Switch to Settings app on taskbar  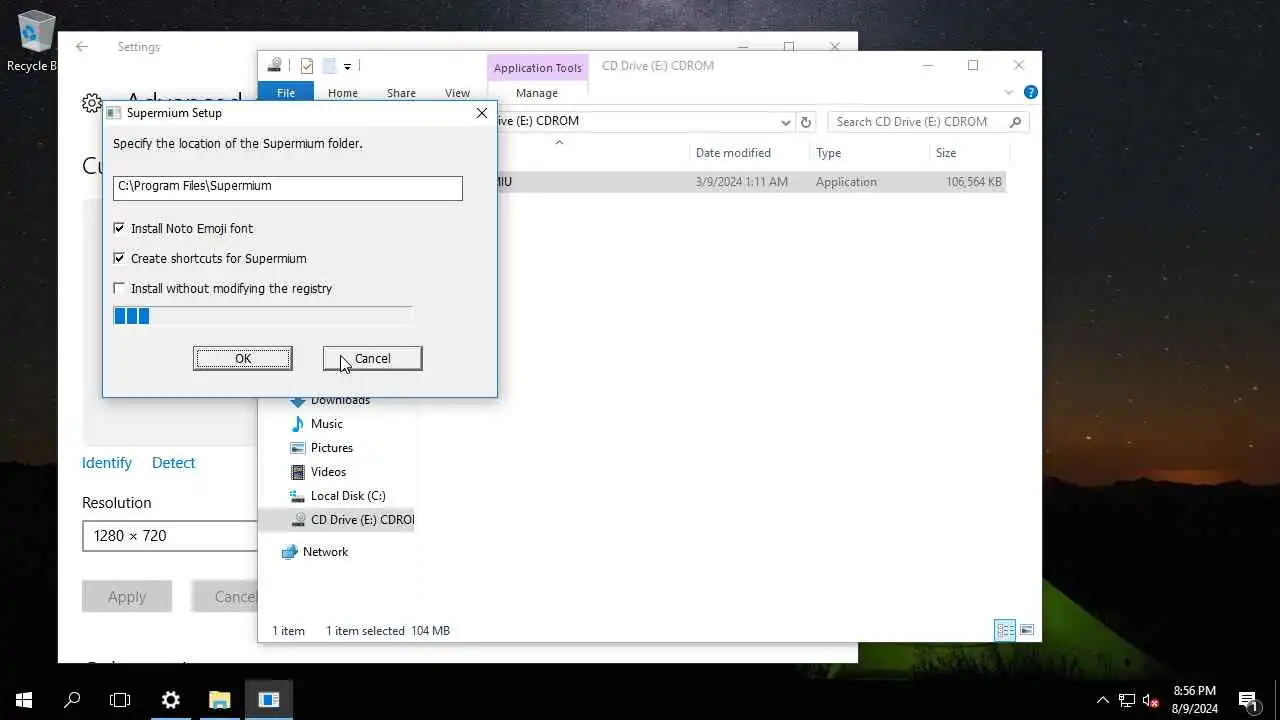(171, 700)
